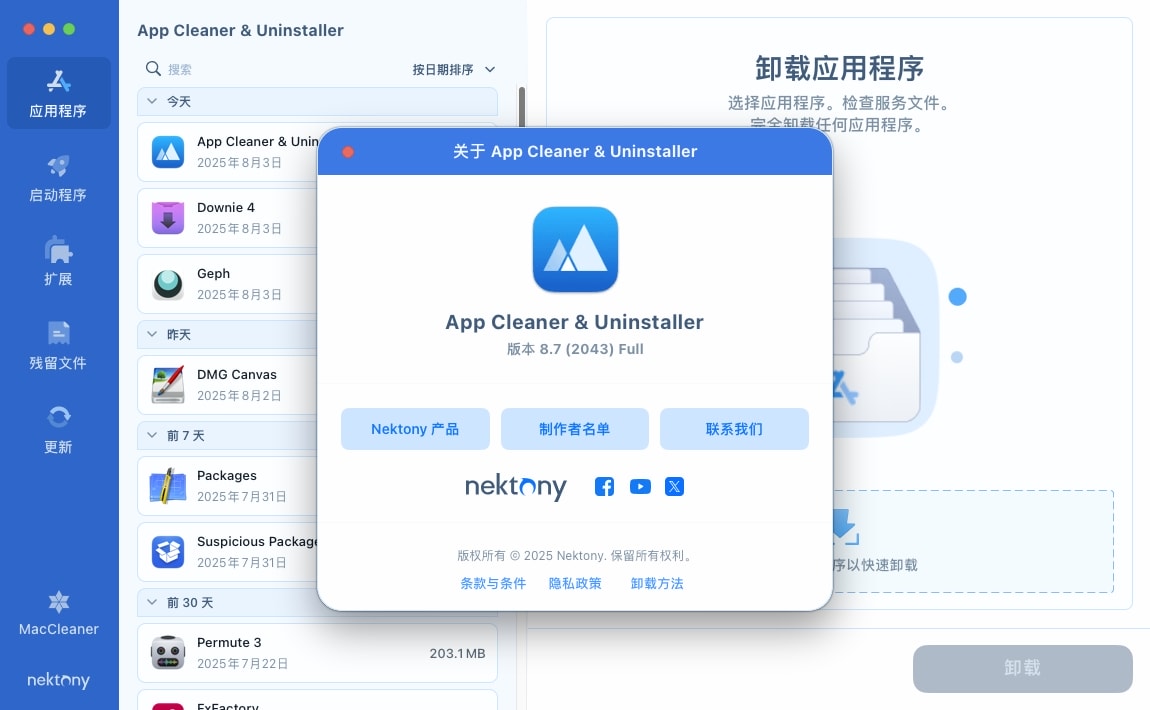Open the 扩展 sidebar tab
Viewport: 1150px width, 710px height.
[x=58, y=263]
